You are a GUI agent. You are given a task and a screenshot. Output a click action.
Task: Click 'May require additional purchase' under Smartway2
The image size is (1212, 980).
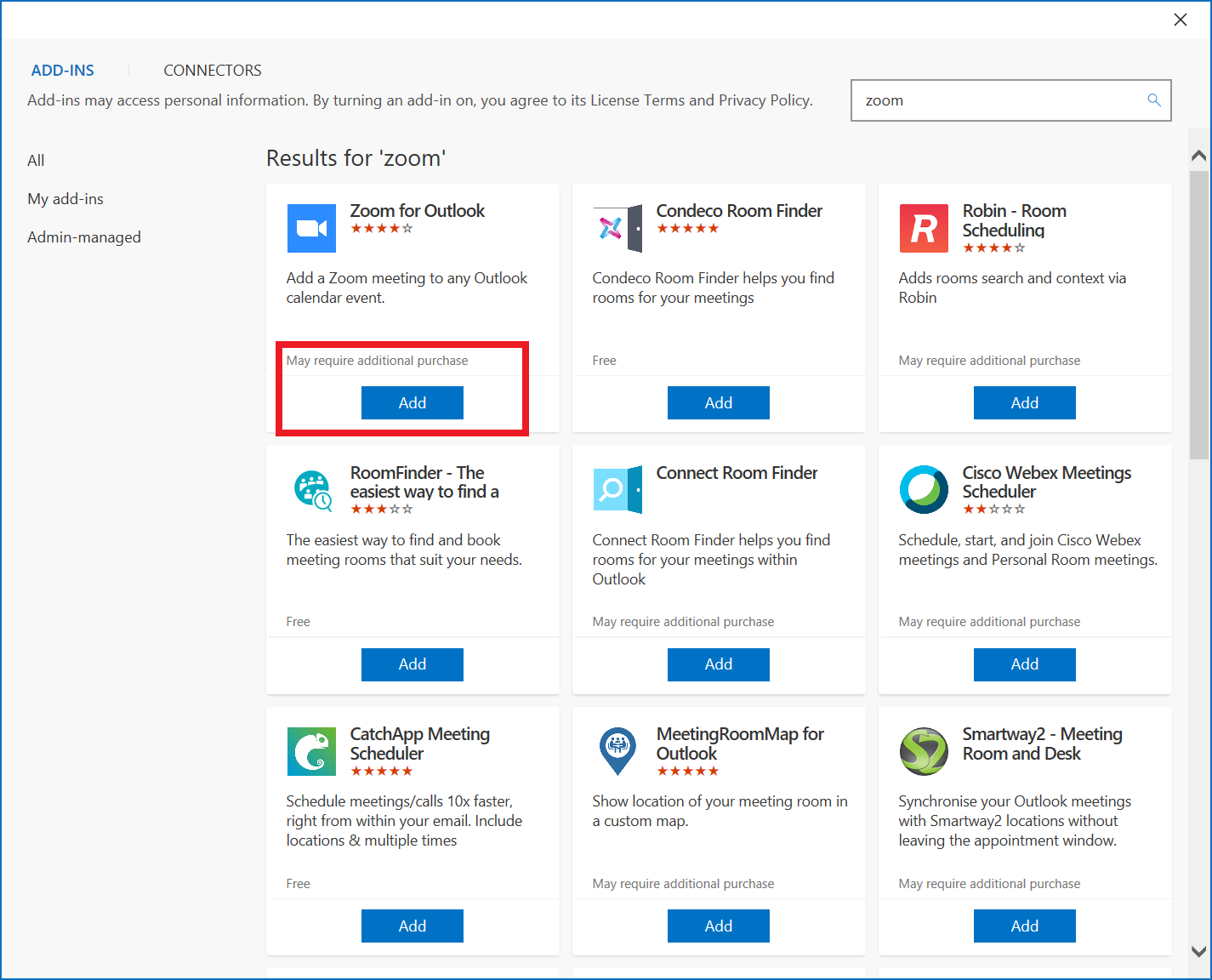pos(989,884)
